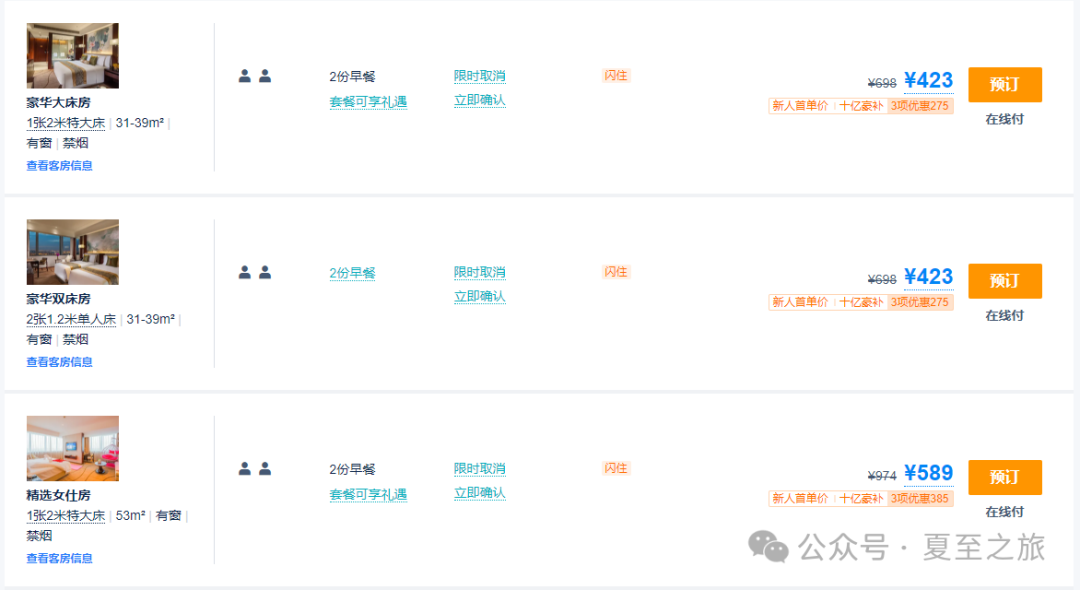Viewport: 1080px width, 590px height.
Task: Open 精选女仕房 room photo thumbnail
Action: [x=72, y=448]
